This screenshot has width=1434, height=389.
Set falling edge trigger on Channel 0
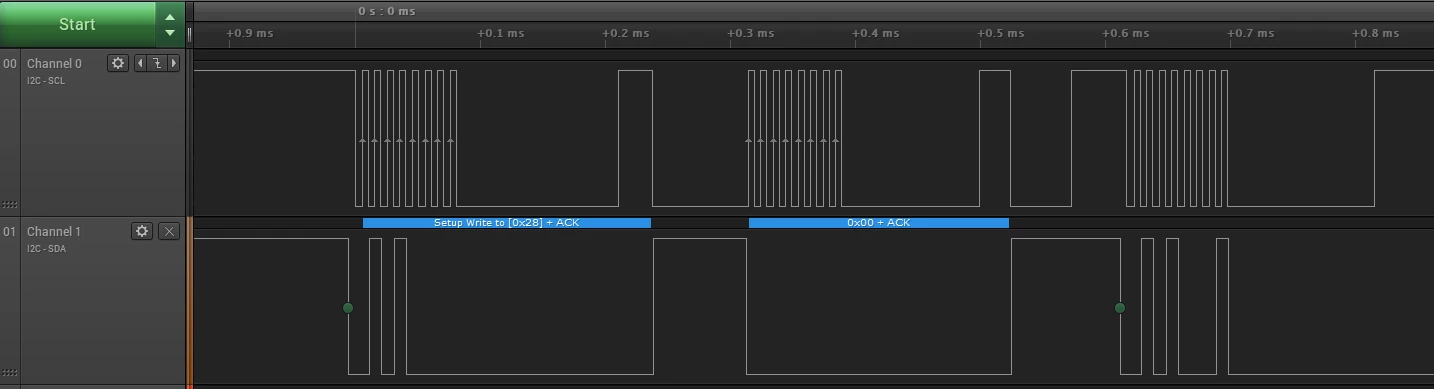157,63
